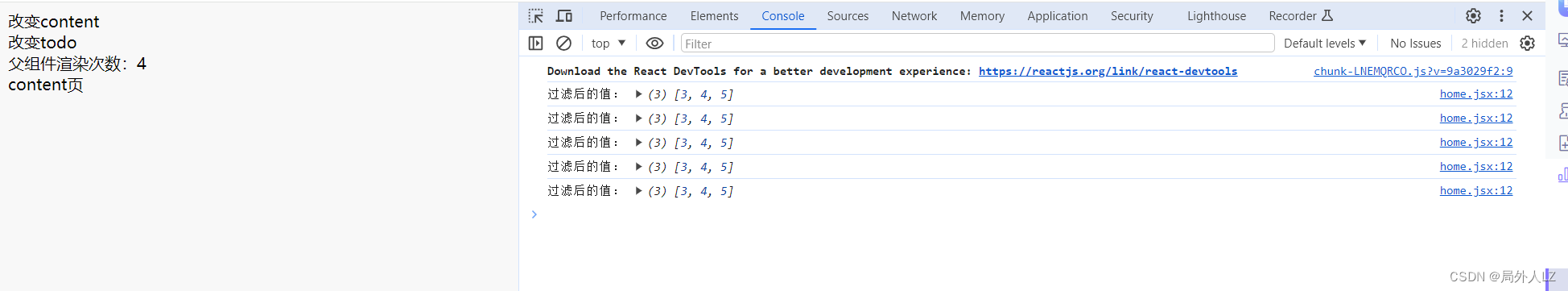Open console settings gear beside hidden count
Screen dimensions: 1568x291
pos(1528,44)
